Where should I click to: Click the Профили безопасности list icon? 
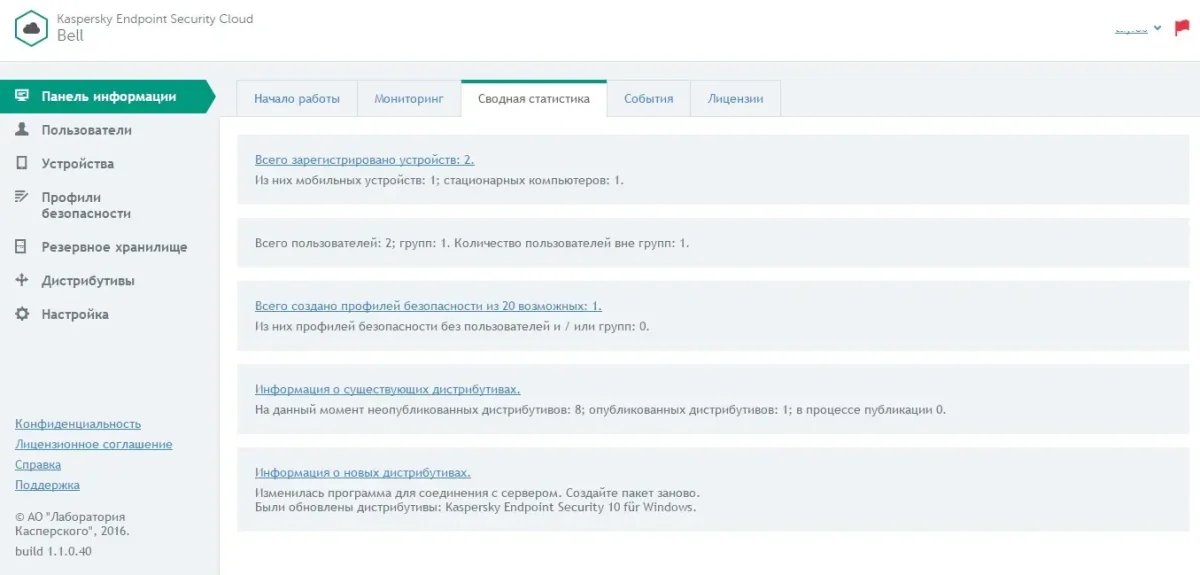point(22,197)
